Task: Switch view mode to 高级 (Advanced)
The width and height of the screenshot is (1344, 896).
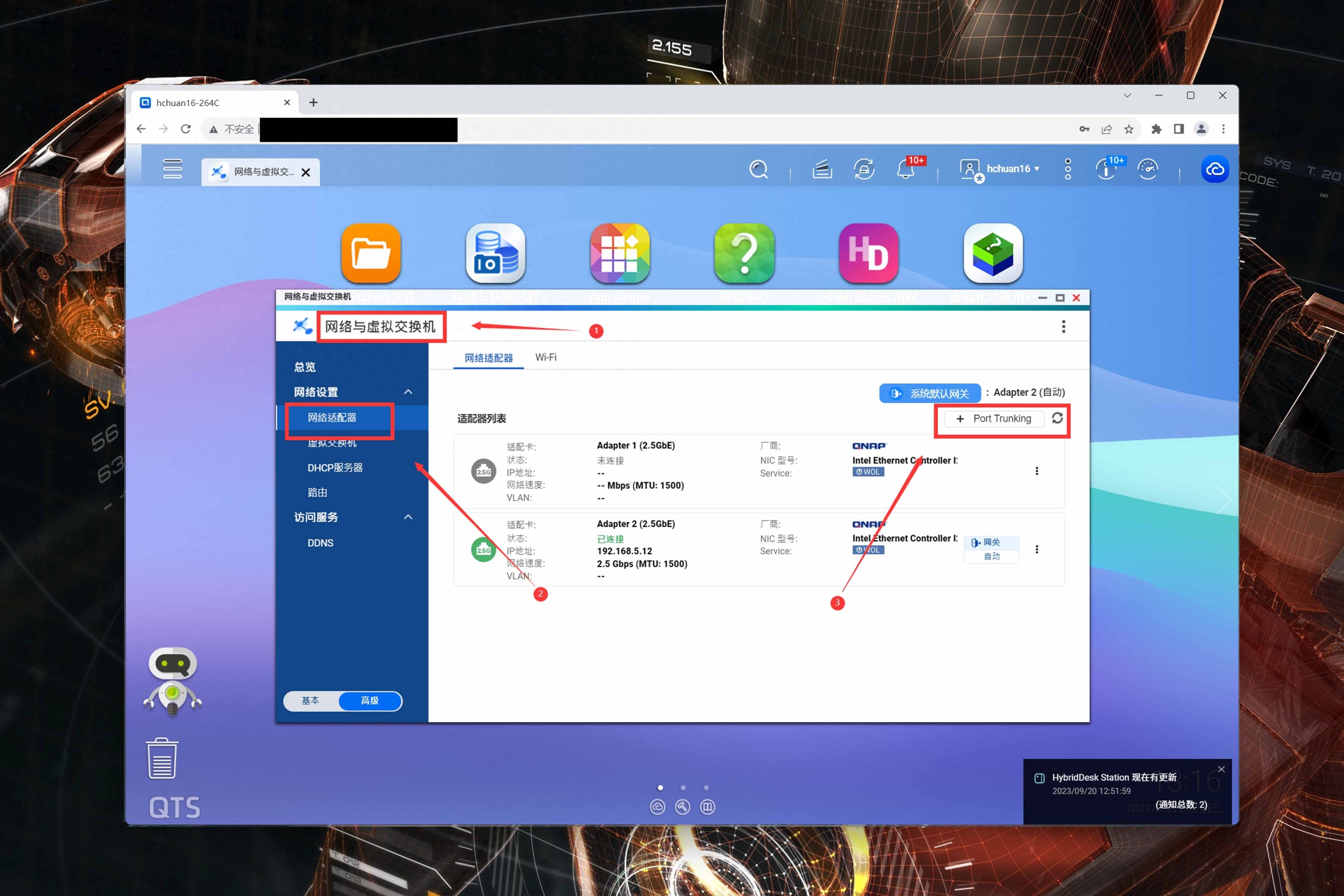Action: (x=370, y=701)
